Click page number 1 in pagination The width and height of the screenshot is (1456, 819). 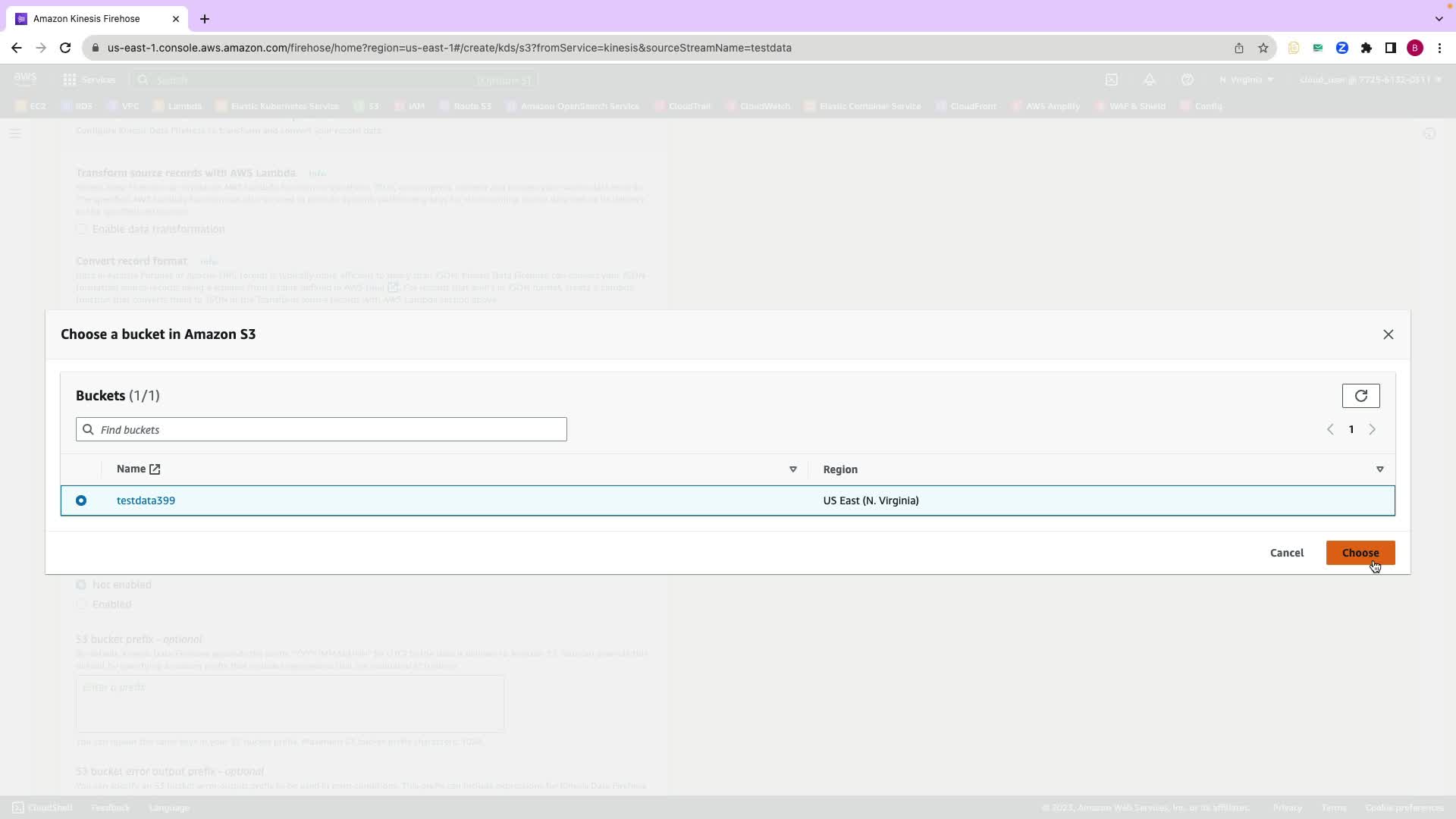pyautogui.click(x=1351, y=430)
